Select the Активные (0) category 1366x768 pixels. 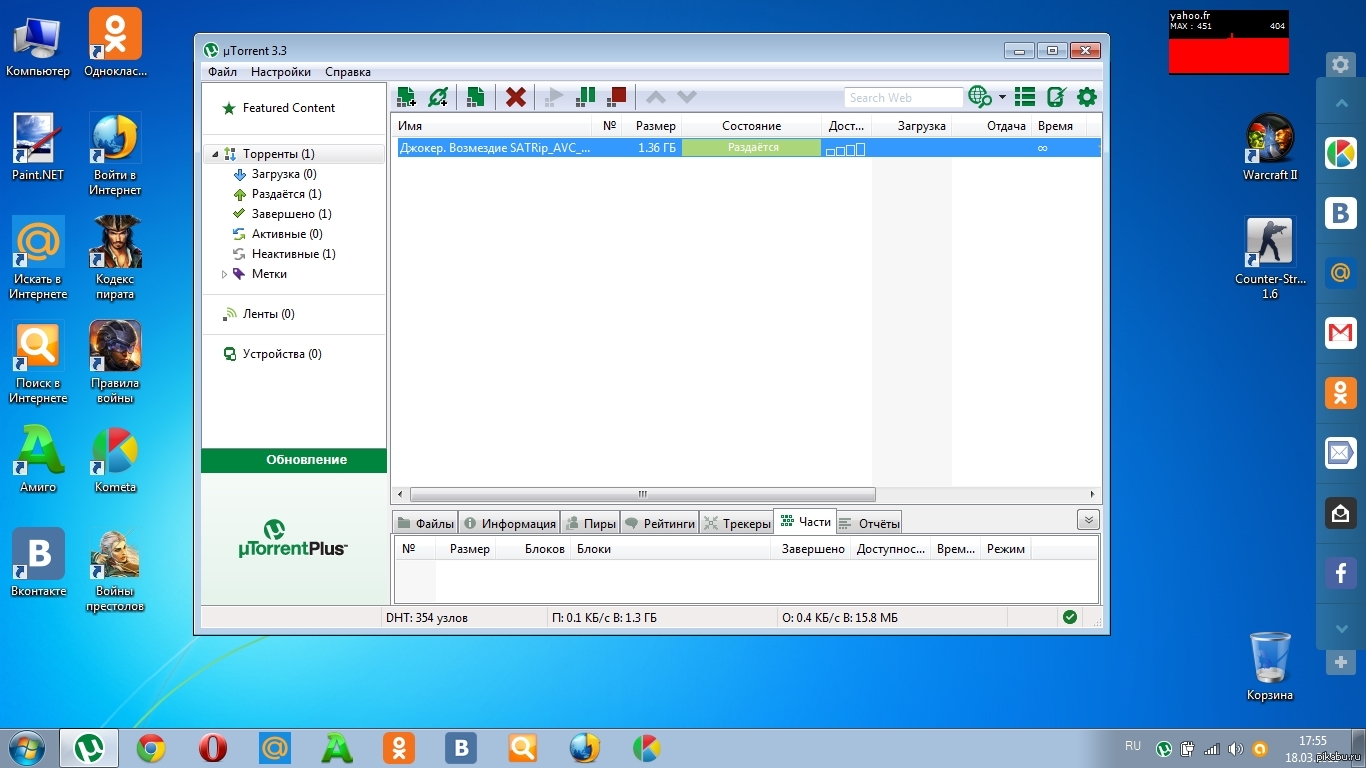[x=287, y=234]
